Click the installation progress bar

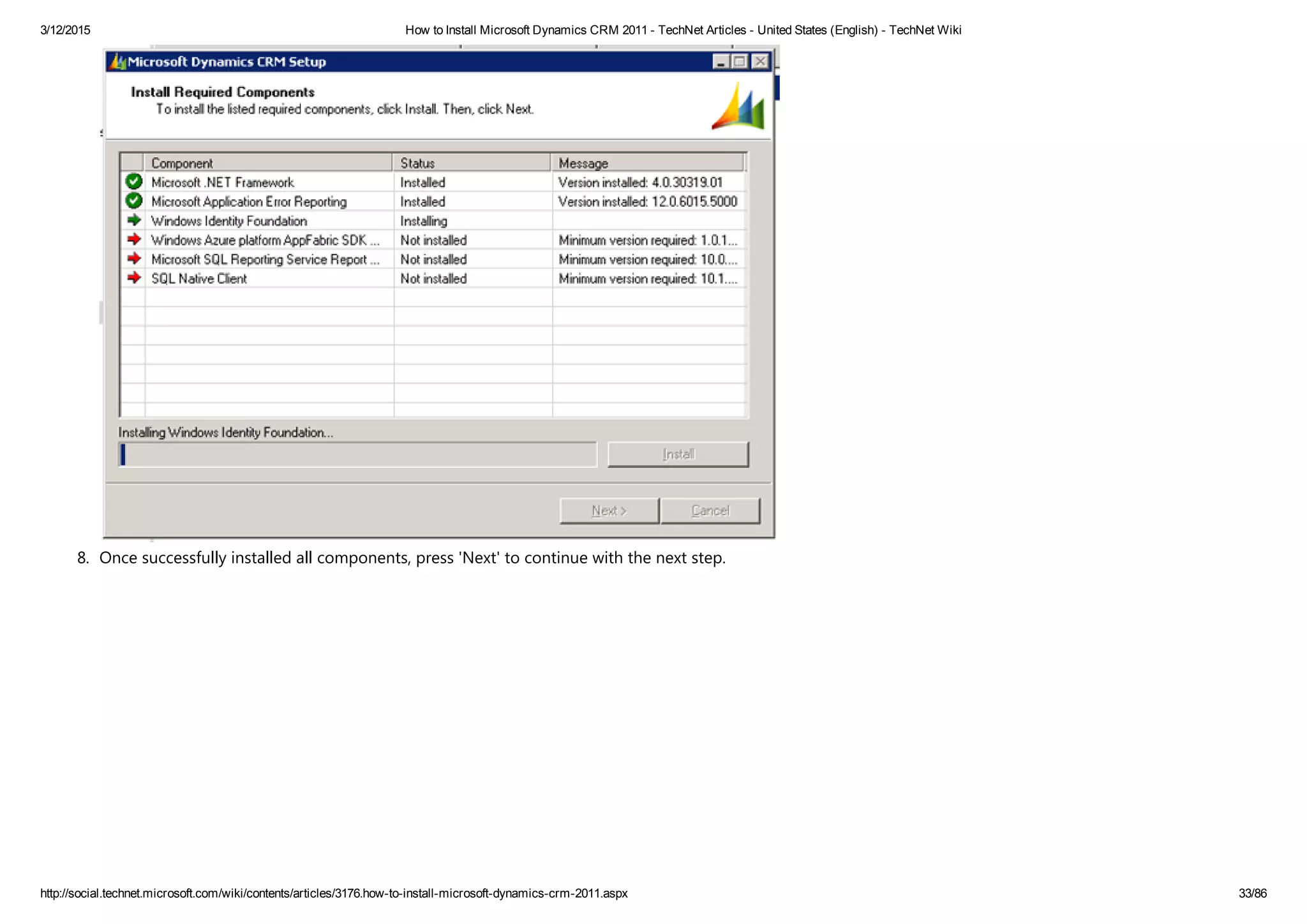click(x=358, y=454)
